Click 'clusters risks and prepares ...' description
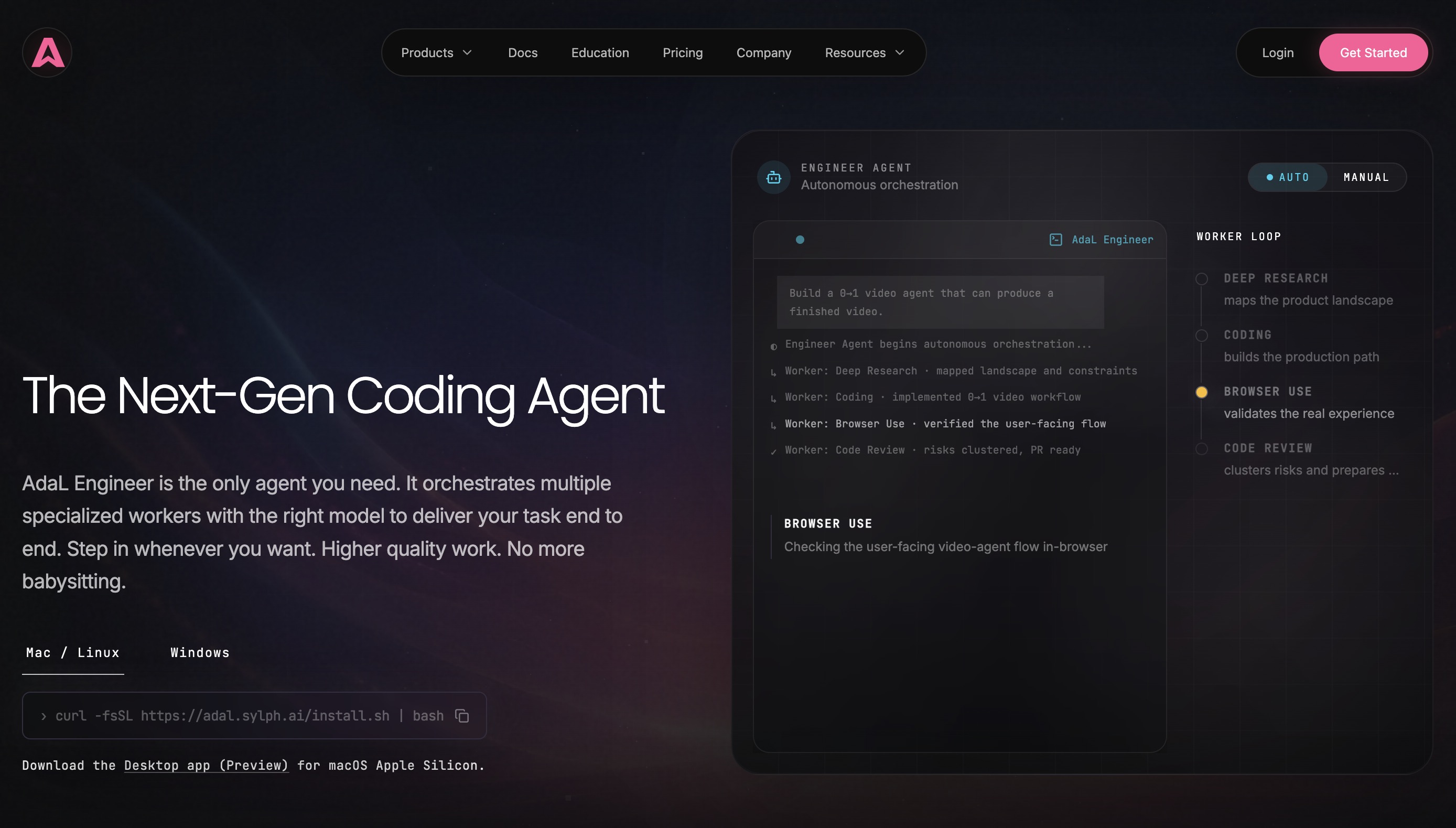This screenshot has height=828, width=1456. tap(1311, 470)
